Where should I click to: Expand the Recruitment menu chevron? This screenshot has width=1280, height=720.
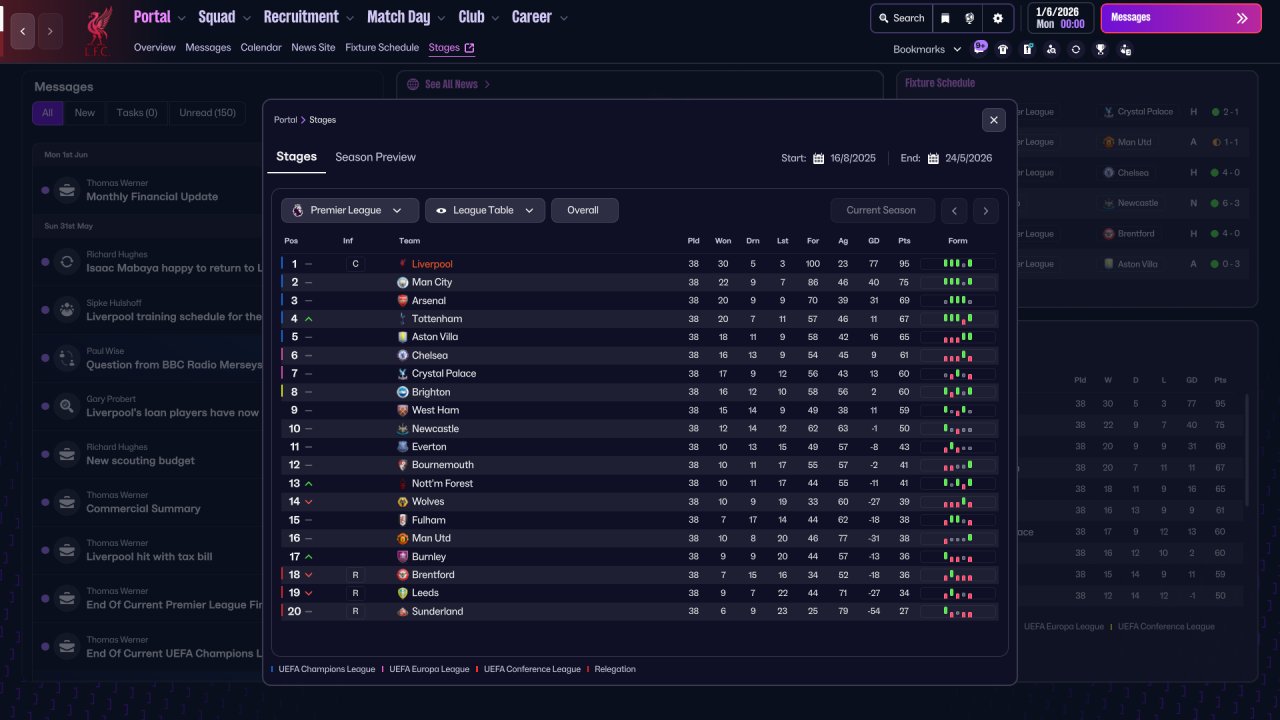[x=349, y=18]
